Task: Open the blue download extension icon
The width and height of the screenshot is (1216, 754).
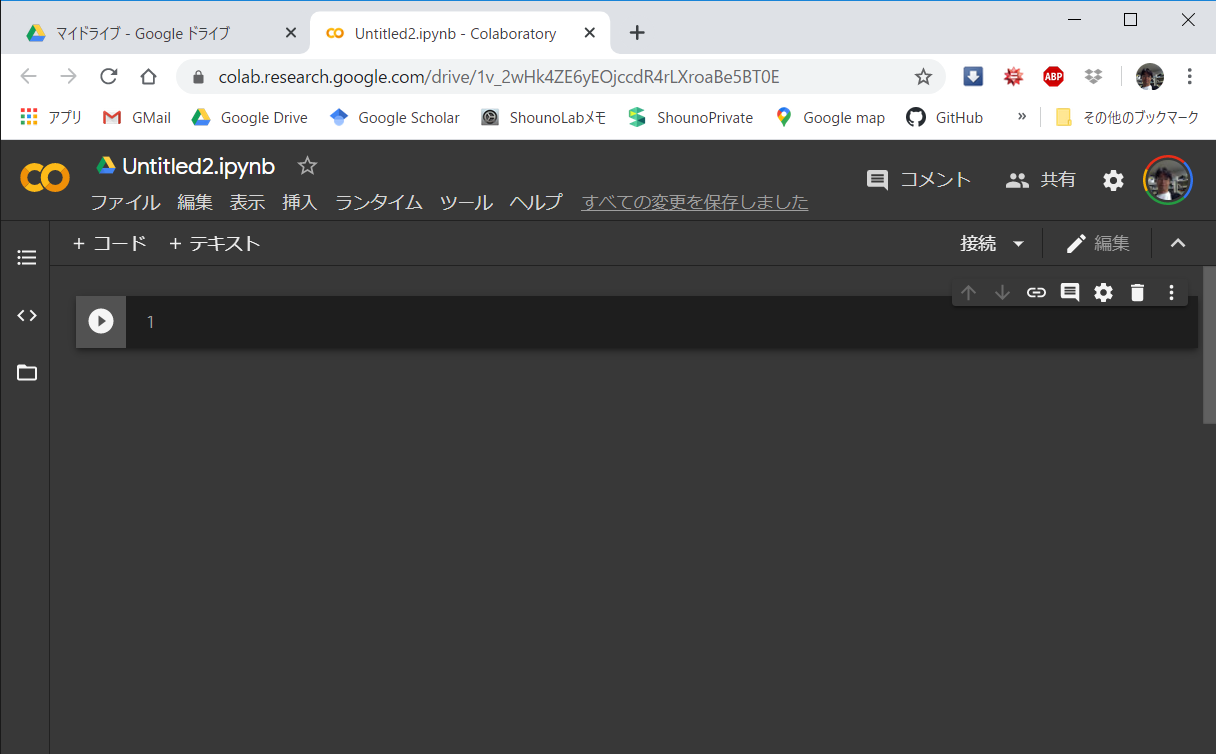Action: tap(973, 77)
